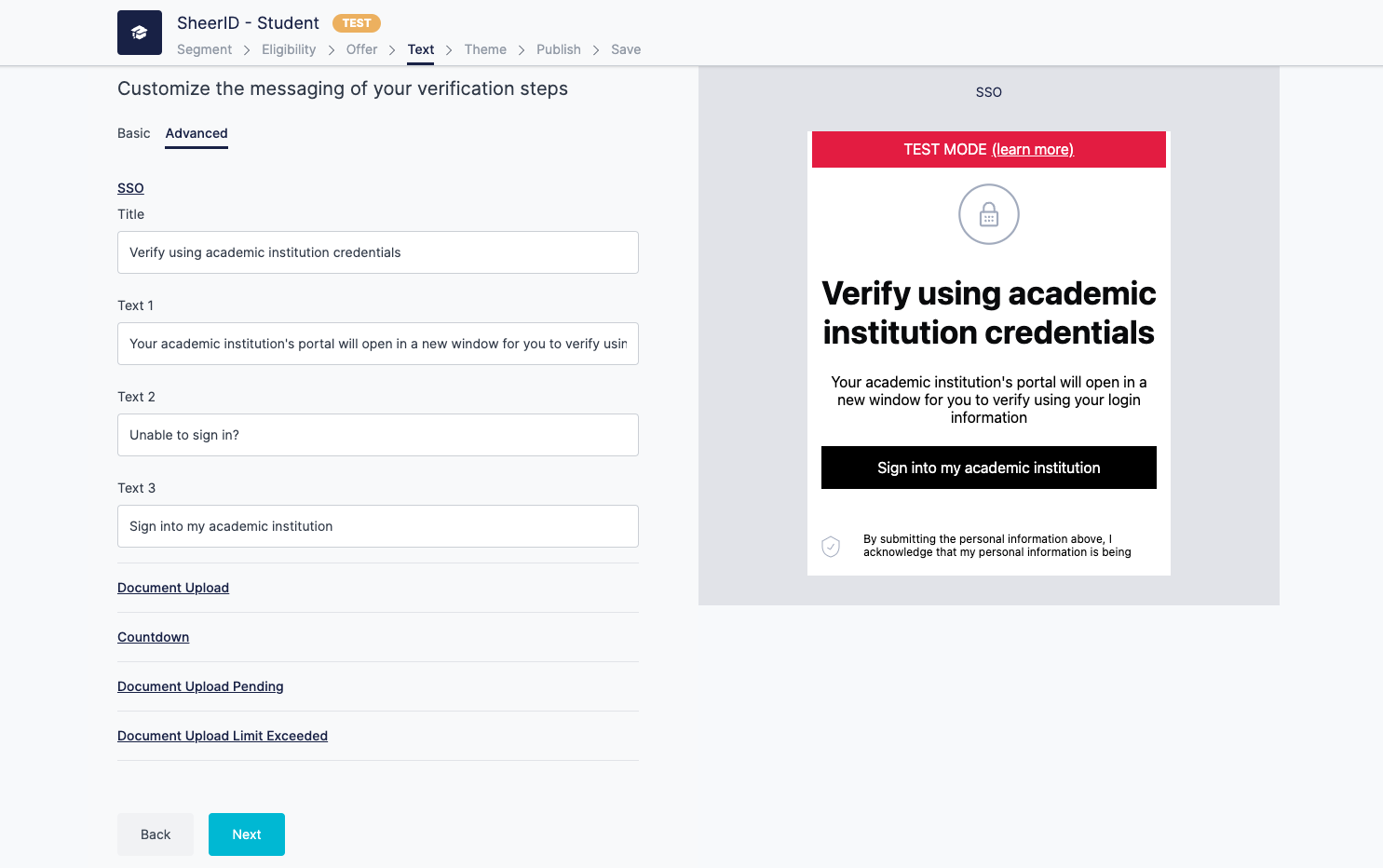Navigate to the Theme step
The height and width of the screenshot is (868, 1383).
click(485, 49)
